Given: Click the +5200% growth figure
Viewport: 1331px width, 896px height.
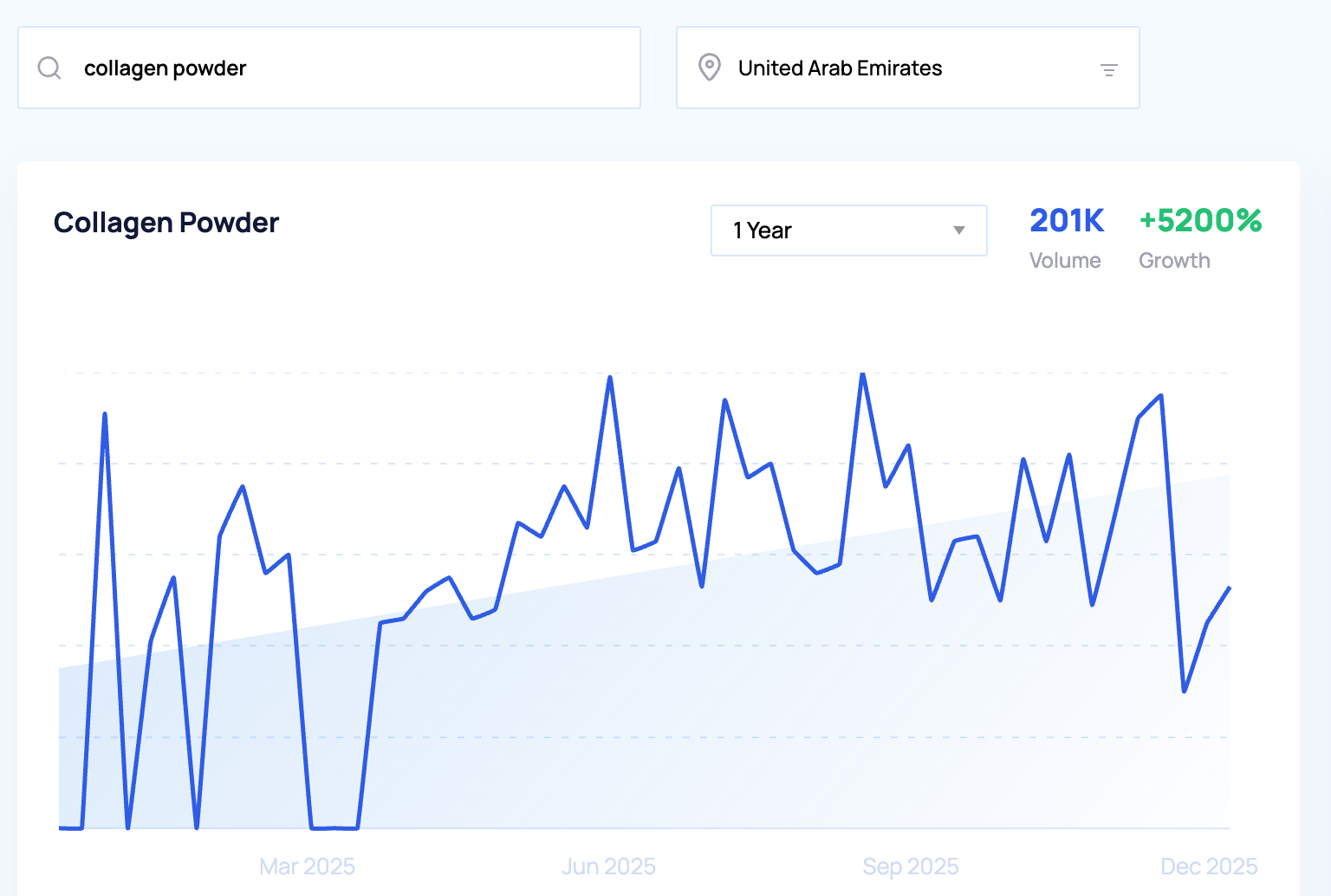Looking at the screenshot, I should [1199, 221].
